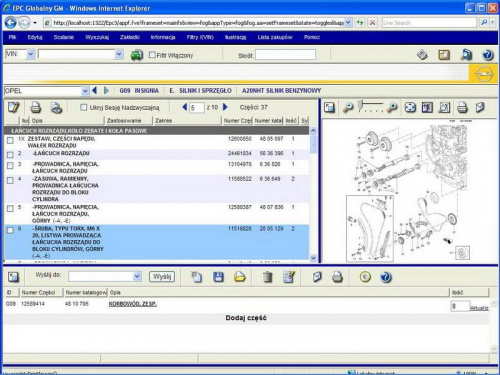Click the zoom out magnifier in illustration toolbar
500x375 pixels.
pyautogui.click(x=348, y=107)
